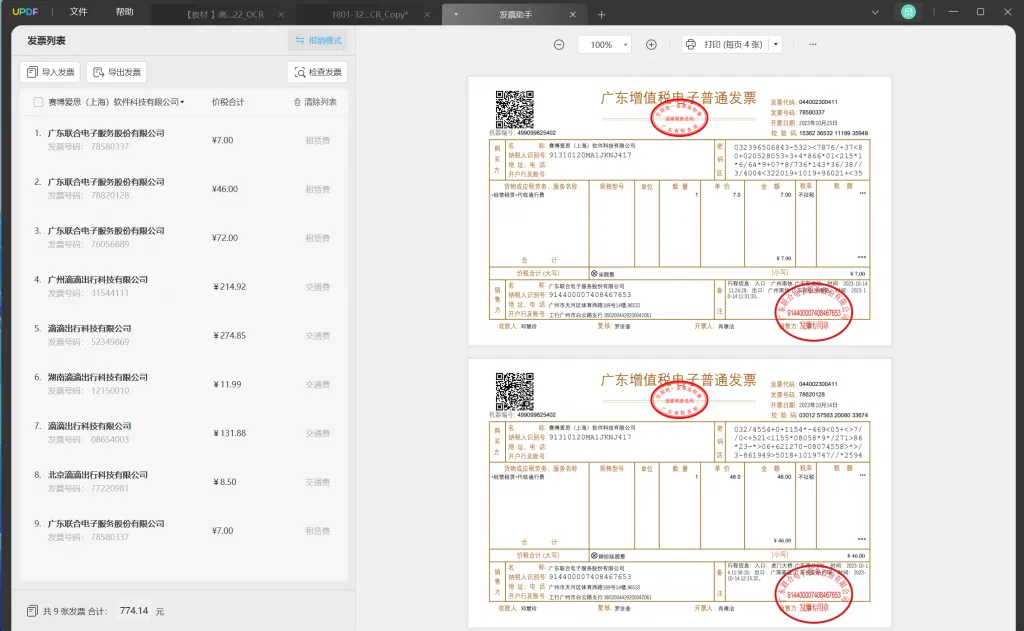Click the dropdown arrow on the 发票助手 tab
Viewport: 1024px width, 631px height.
(x=456, y=14)
